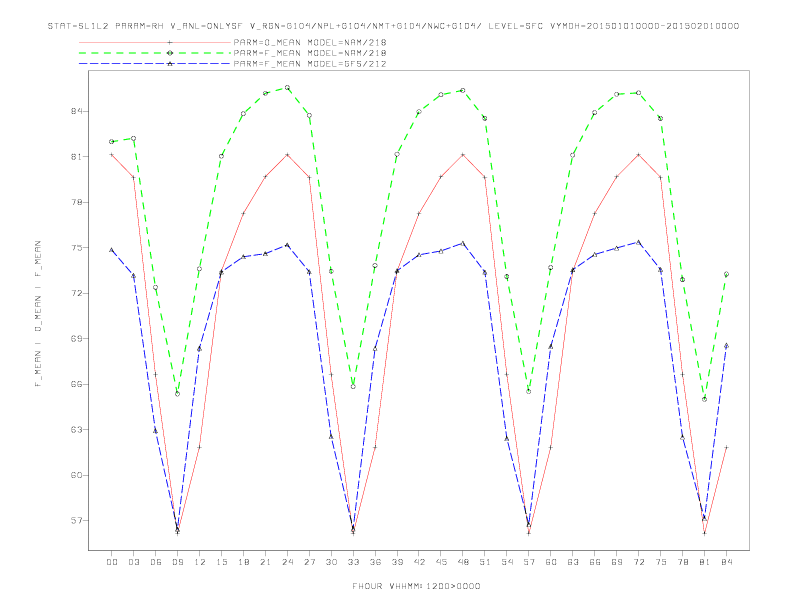The height and width of the screenshot is (612, 792).
Task: Click y-axis tick label 72
Action: 76,293
